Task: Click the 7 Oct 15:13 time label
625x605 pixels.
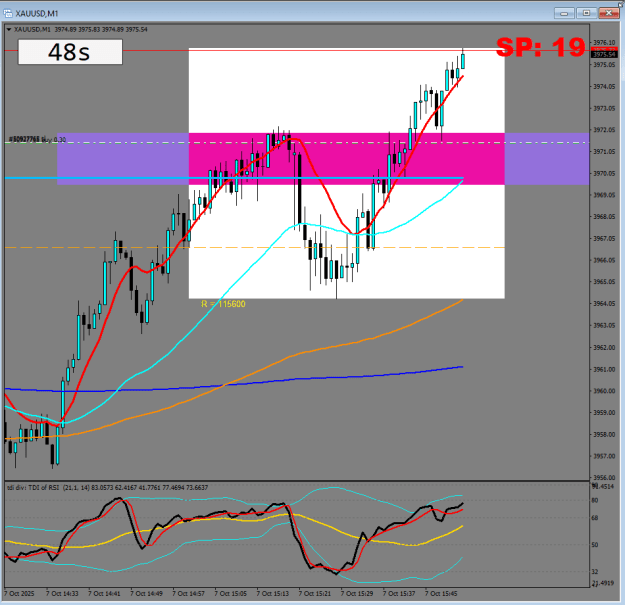Action: 273,593
